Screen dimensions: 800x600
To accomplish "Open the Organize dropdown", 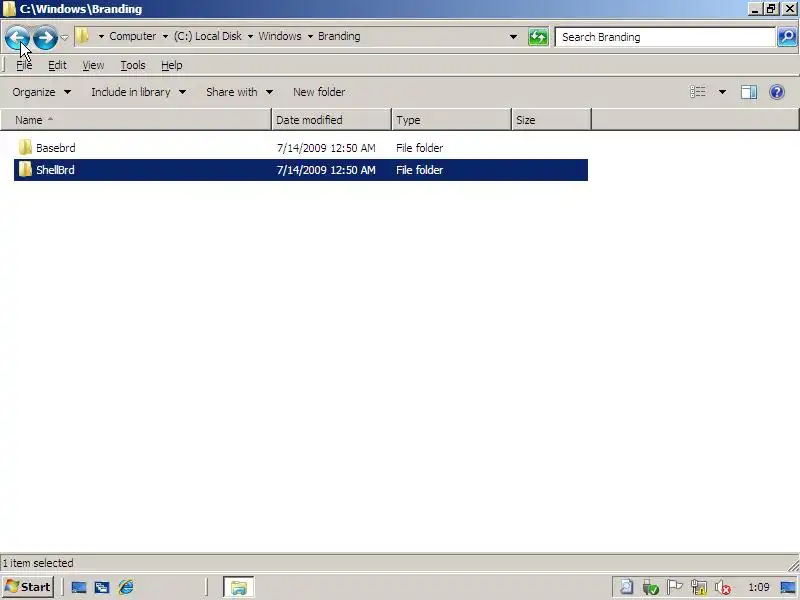I will 41,92.
